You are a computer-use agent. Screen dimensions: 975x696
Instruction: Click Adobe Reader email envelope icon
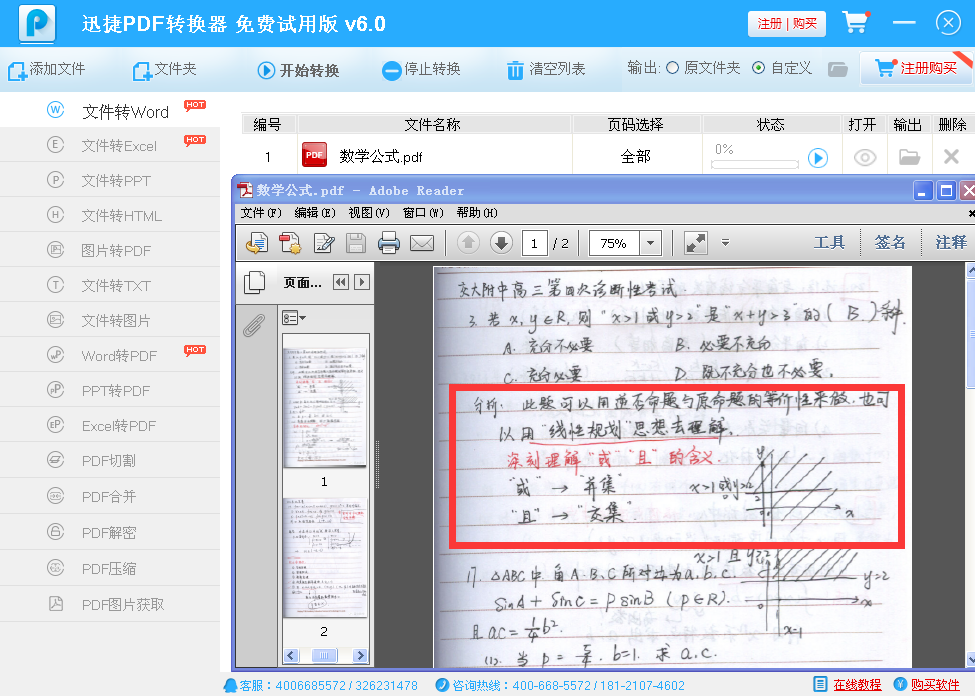pyautogui.click(x=422, y=243)
